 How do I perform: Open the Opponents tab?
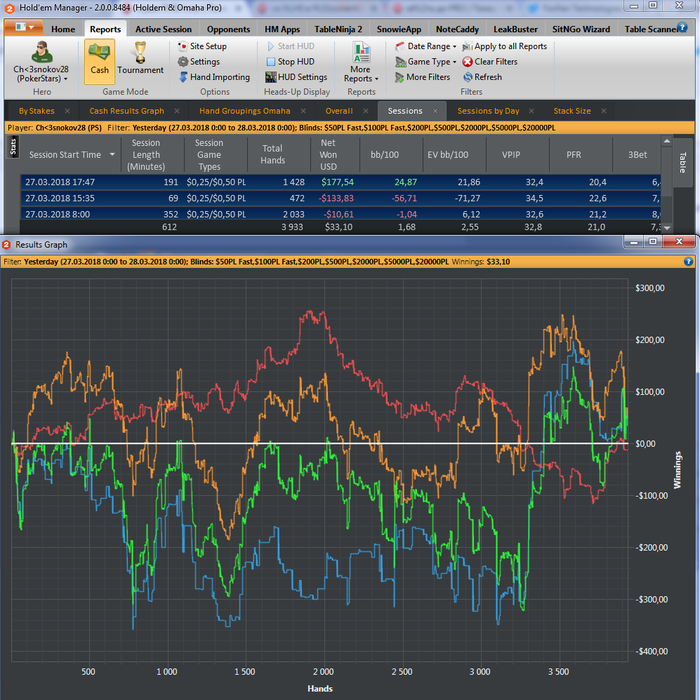pyautogui.click(x=228, y=29)
